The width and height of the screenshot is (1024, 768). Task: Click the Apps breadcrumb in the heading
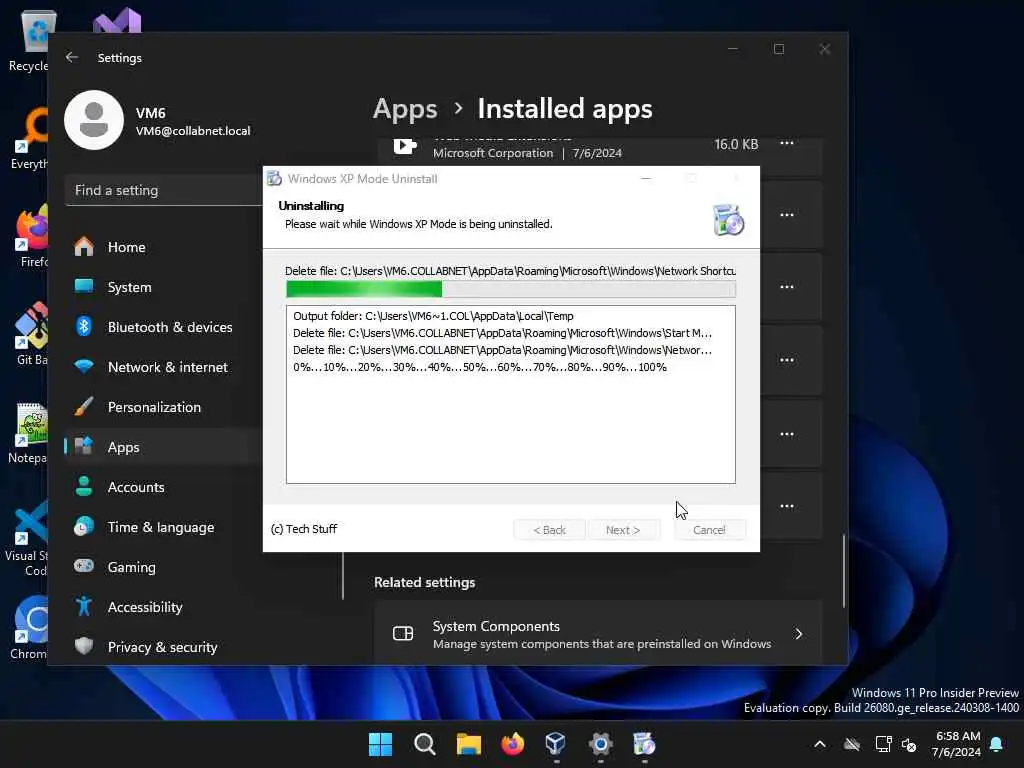tap(405, 109)
